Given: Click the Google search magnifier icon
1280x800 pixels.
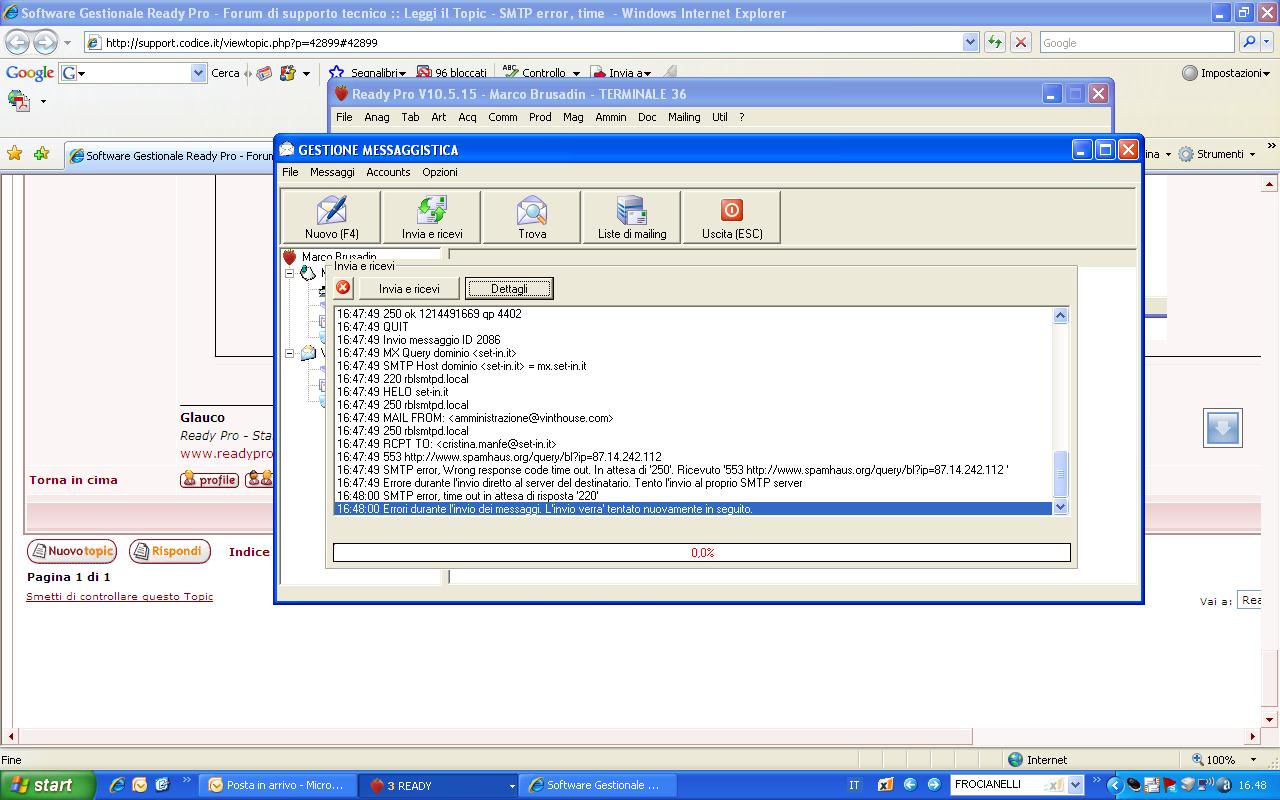Looking at the screenshot, I should click(1248, 42).
